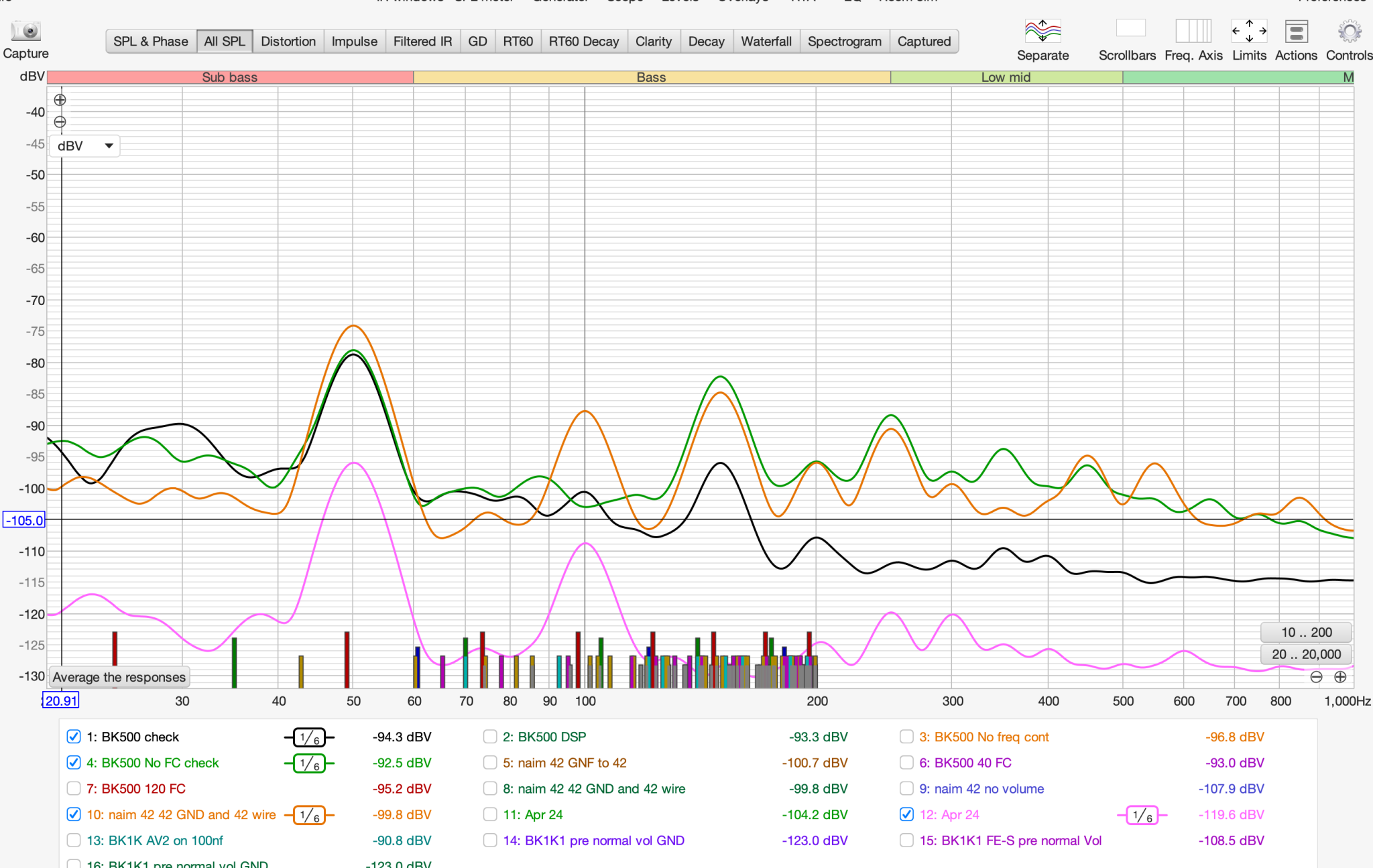Zoom out vertical axis minus icon
This screenshot has width=1373, height=868.
(x=60, y=122)
